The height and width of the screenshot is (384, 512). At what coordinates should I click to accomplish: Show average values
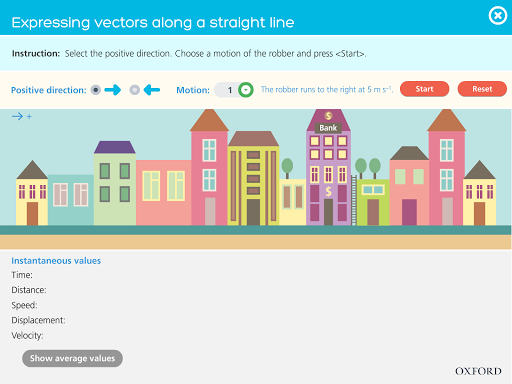coord(72,358)
